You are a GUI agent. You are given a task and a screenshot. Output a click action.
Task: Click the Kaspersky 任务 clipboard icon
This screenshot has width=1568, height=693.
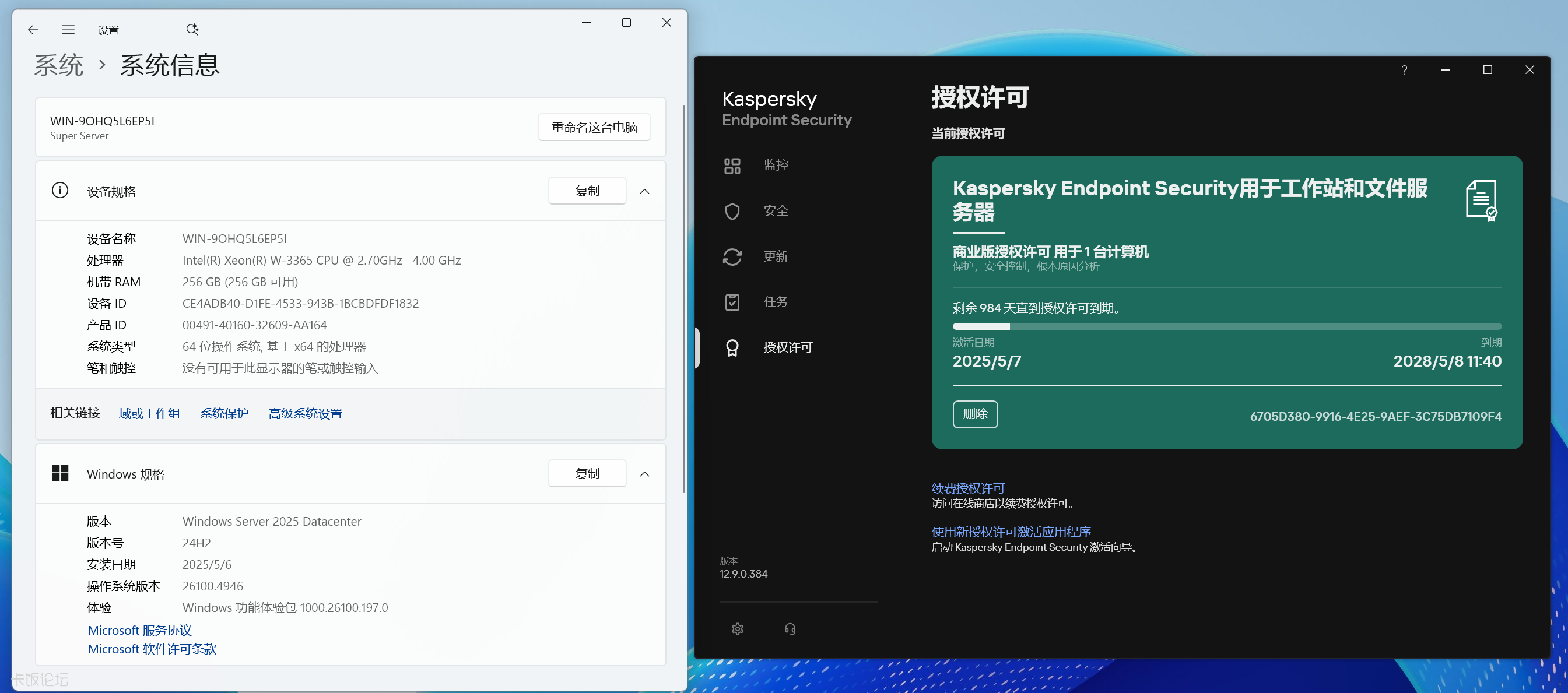[x=732, y=302]
